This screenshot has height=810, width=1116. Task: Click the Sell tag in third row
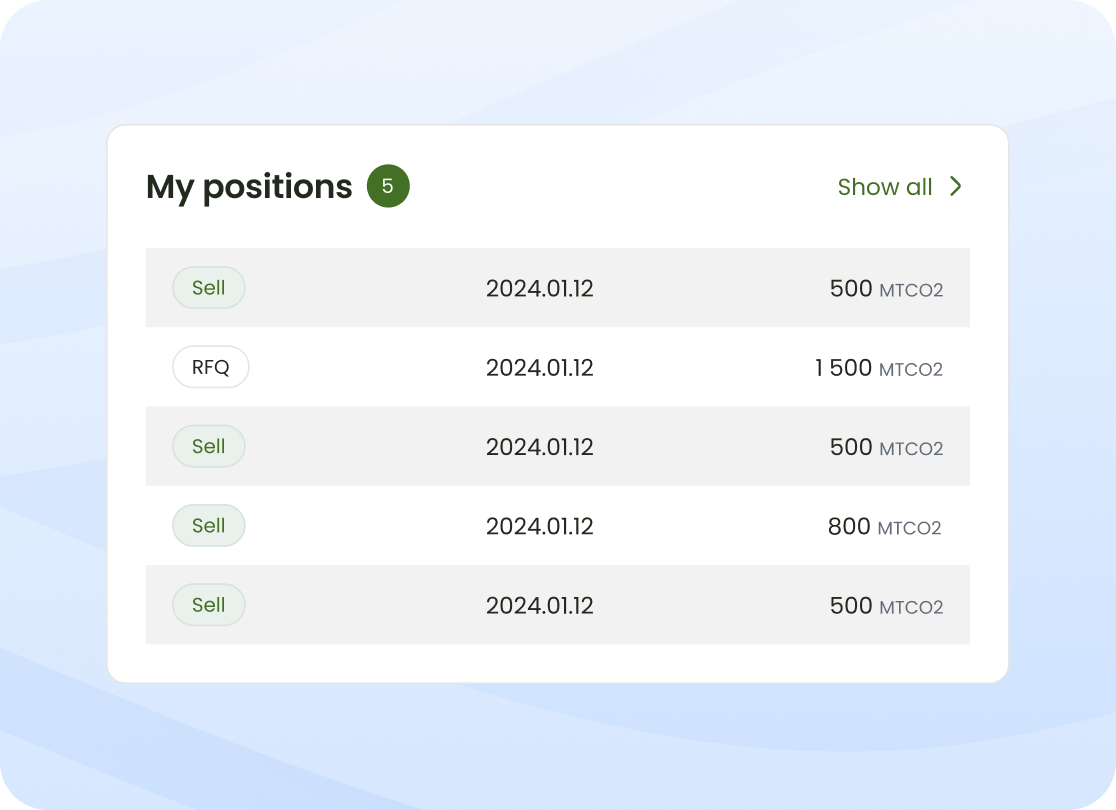click(x=209, y=446)
